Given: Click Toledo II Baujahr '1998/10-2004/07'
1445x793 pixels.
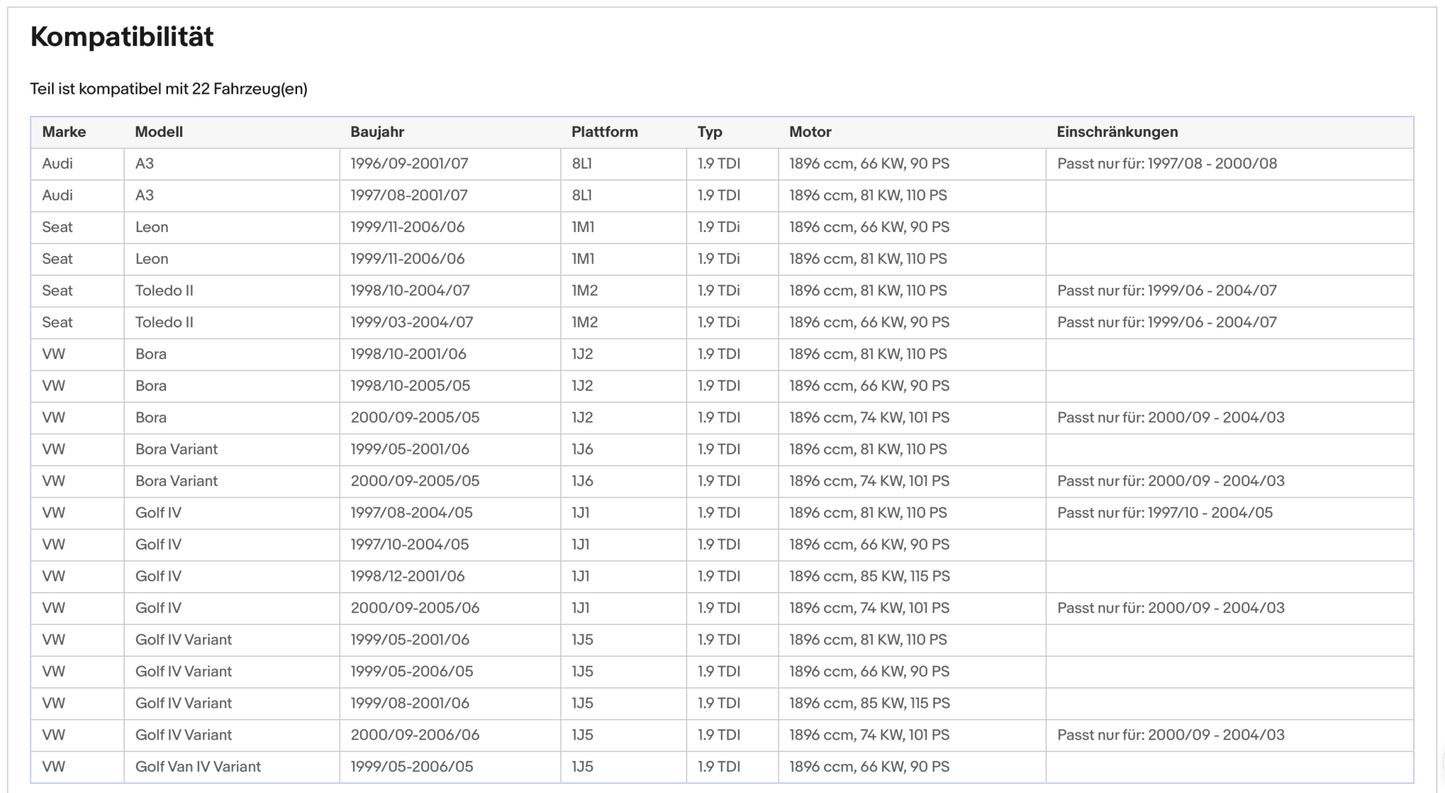Looking at the screenshot, I should 410,291.
